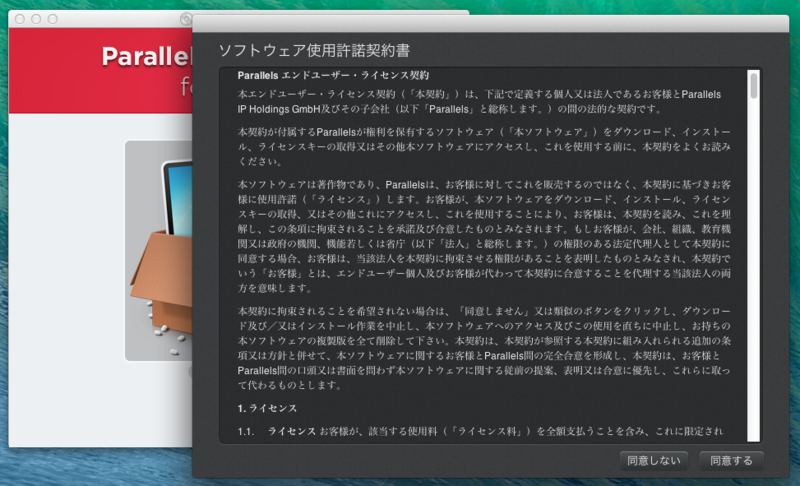
Task: Click the '1.1. ライセンス' clause line
Action: click(480, 431)
